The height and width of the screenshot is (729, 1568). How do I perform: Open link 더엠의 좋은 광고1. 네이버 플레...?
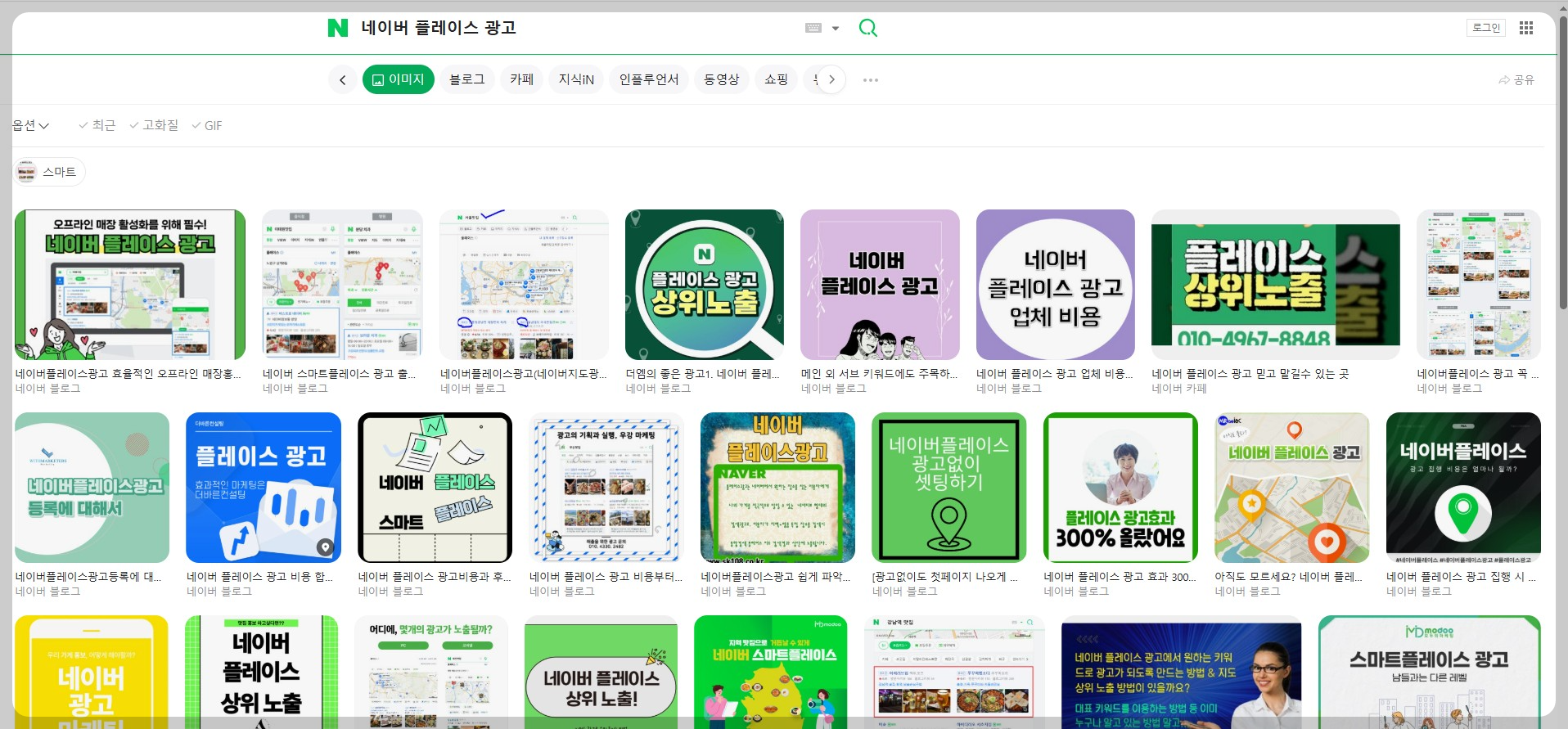(x=702, y=374)
